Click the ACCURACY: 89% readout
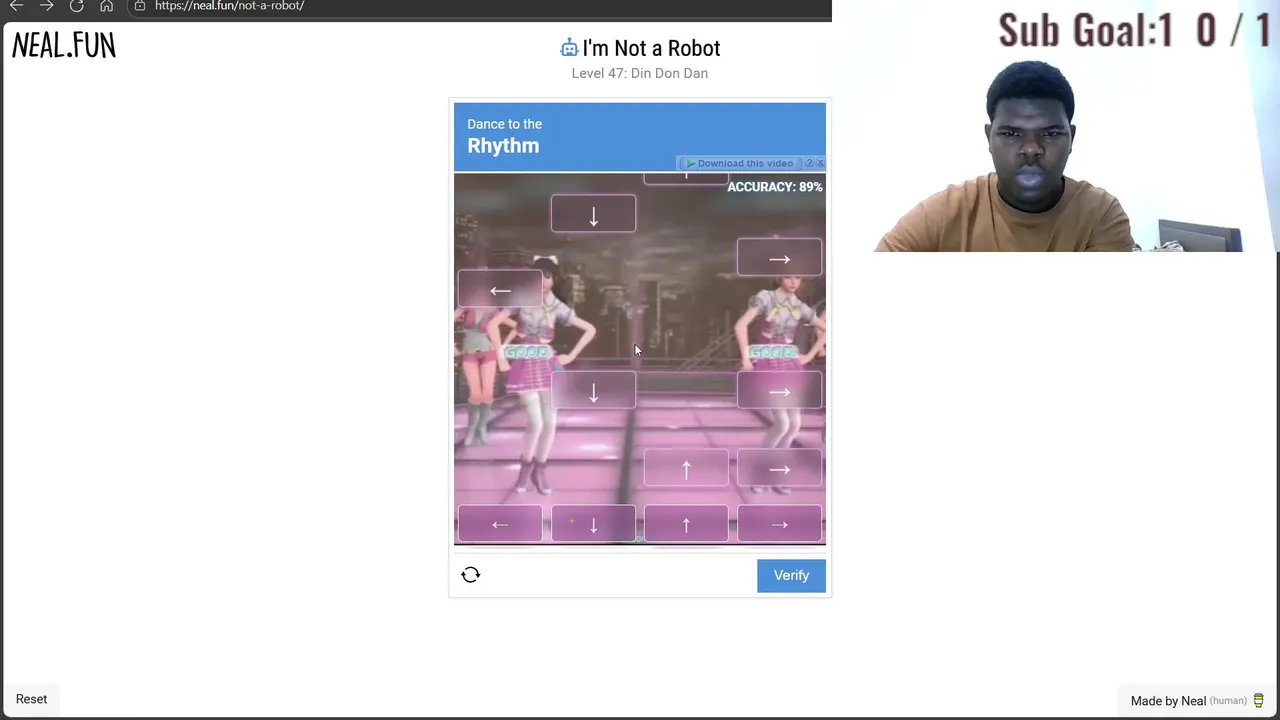This screenshot has width=1280, height=720. tap(775, 187)
